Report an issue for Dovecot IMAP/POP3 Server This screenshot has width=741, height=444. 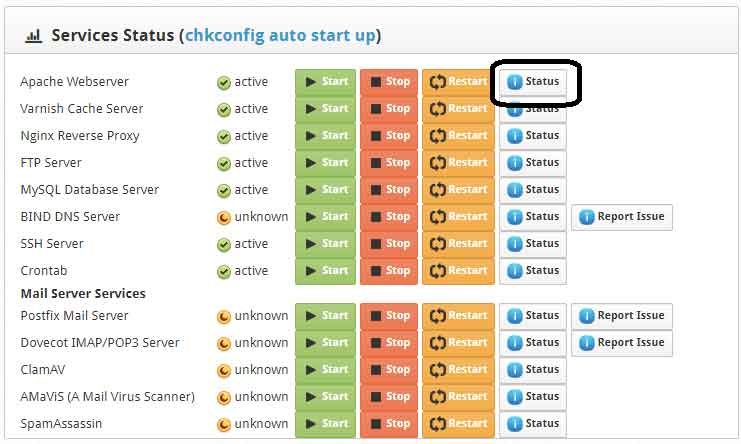point(621,343)
